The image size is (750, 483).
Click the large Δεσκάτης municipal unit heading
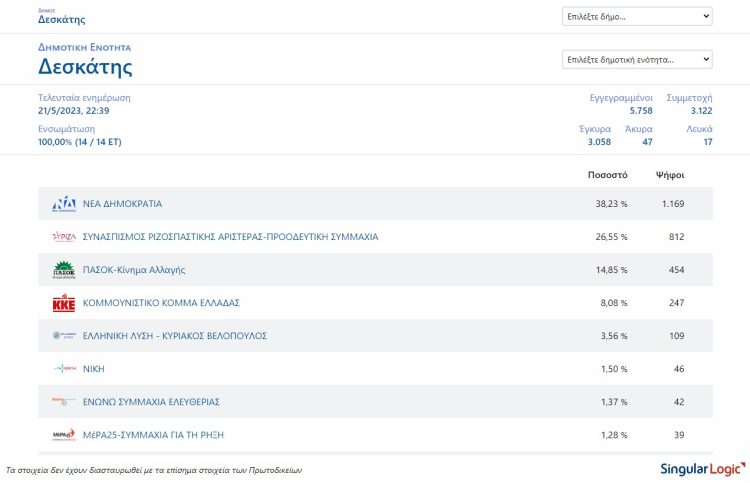(85, 66)
